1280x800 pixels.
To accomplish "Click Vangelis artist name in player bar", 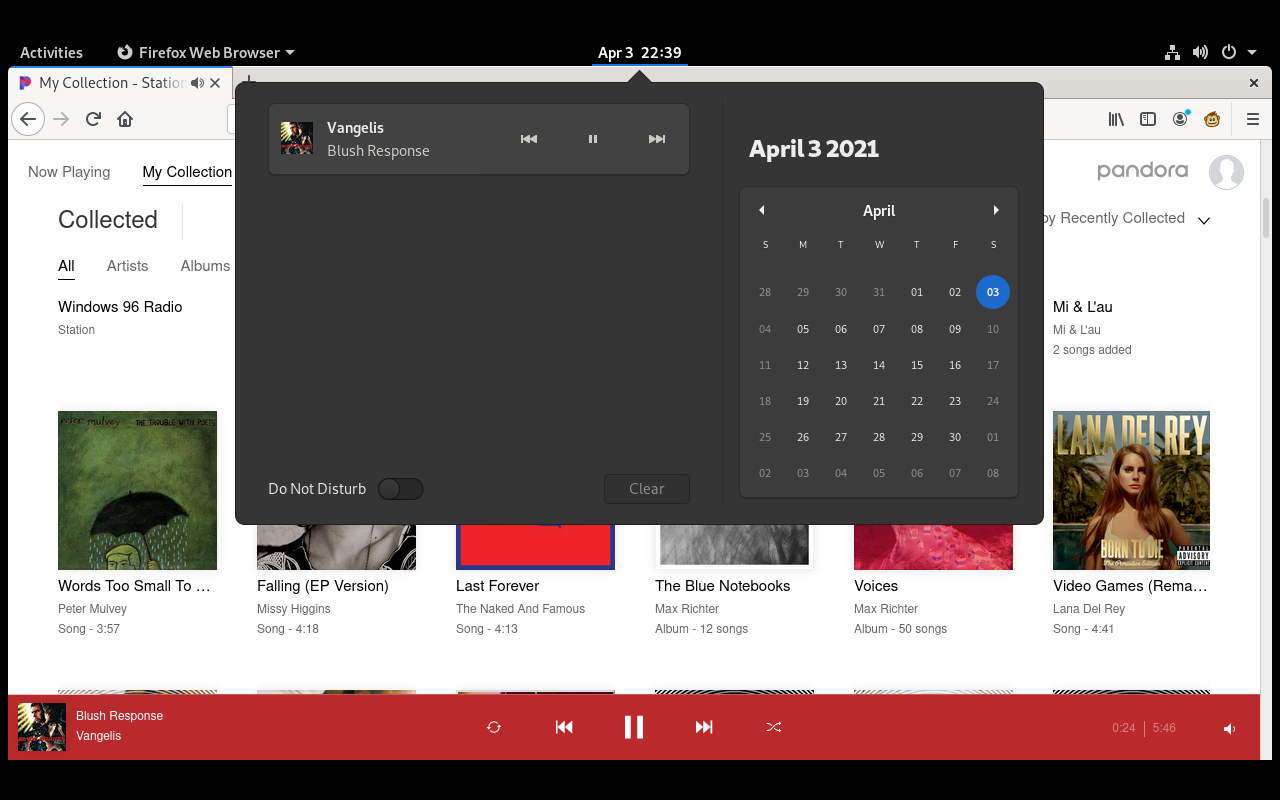I will [98, 736].
